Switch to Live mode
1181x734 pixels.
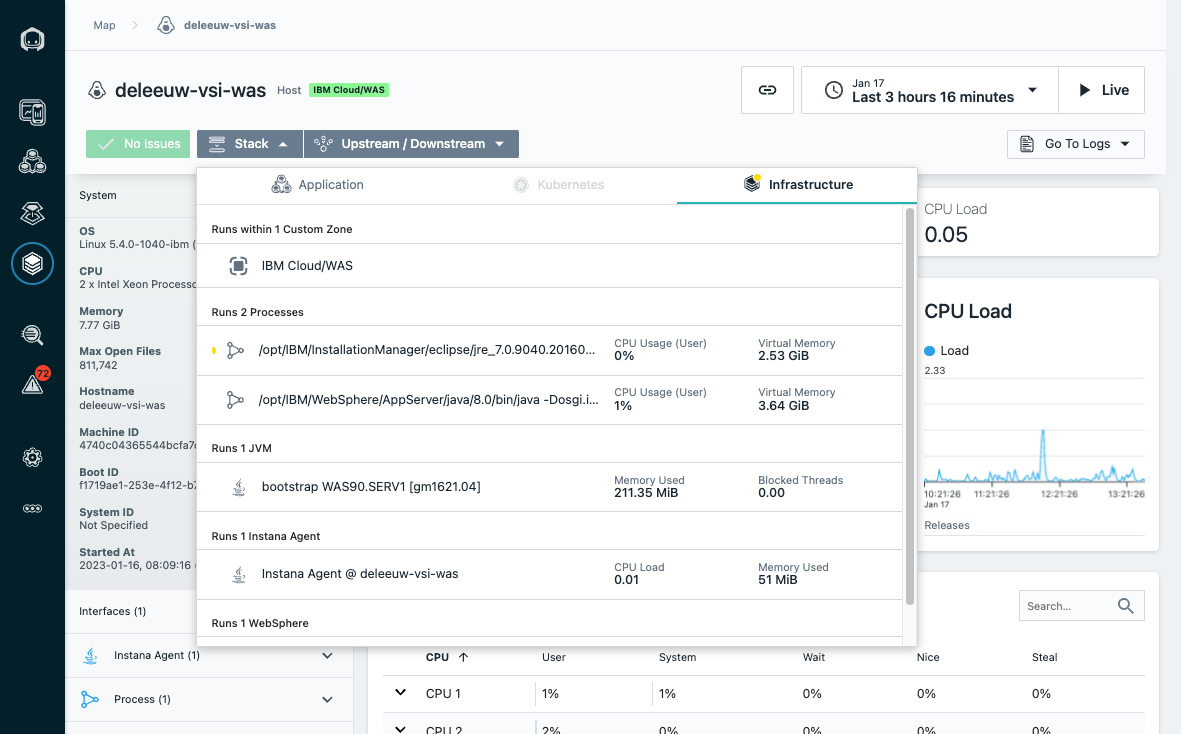click(1101, 90)
